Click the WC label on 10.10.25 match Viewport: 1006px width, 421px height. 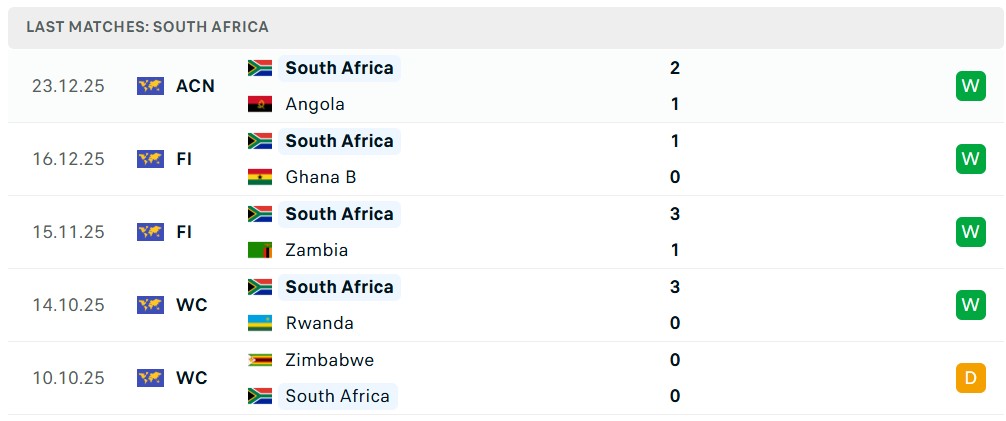(x=191, y=378)
